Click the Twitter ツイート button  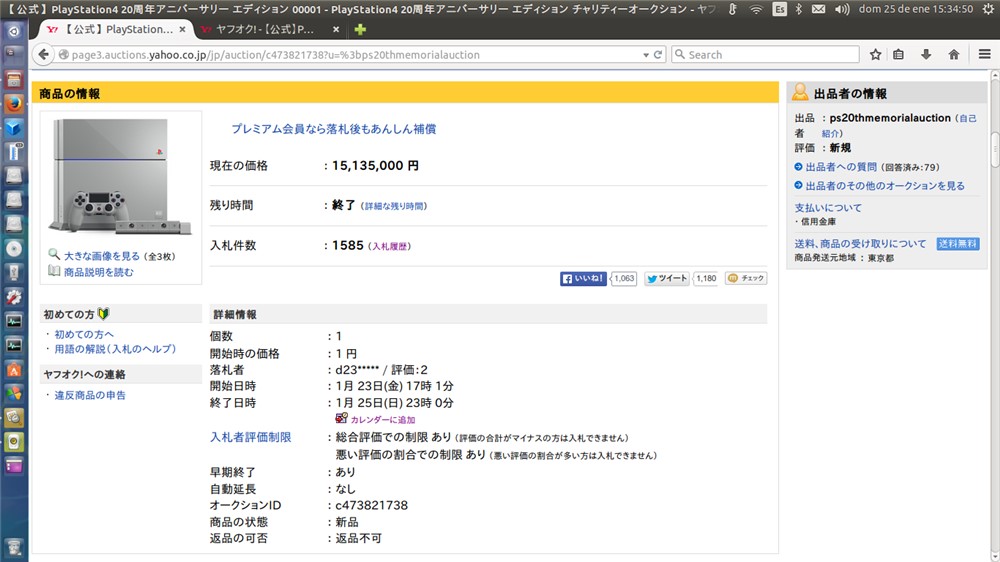click(x=666, y=279)
